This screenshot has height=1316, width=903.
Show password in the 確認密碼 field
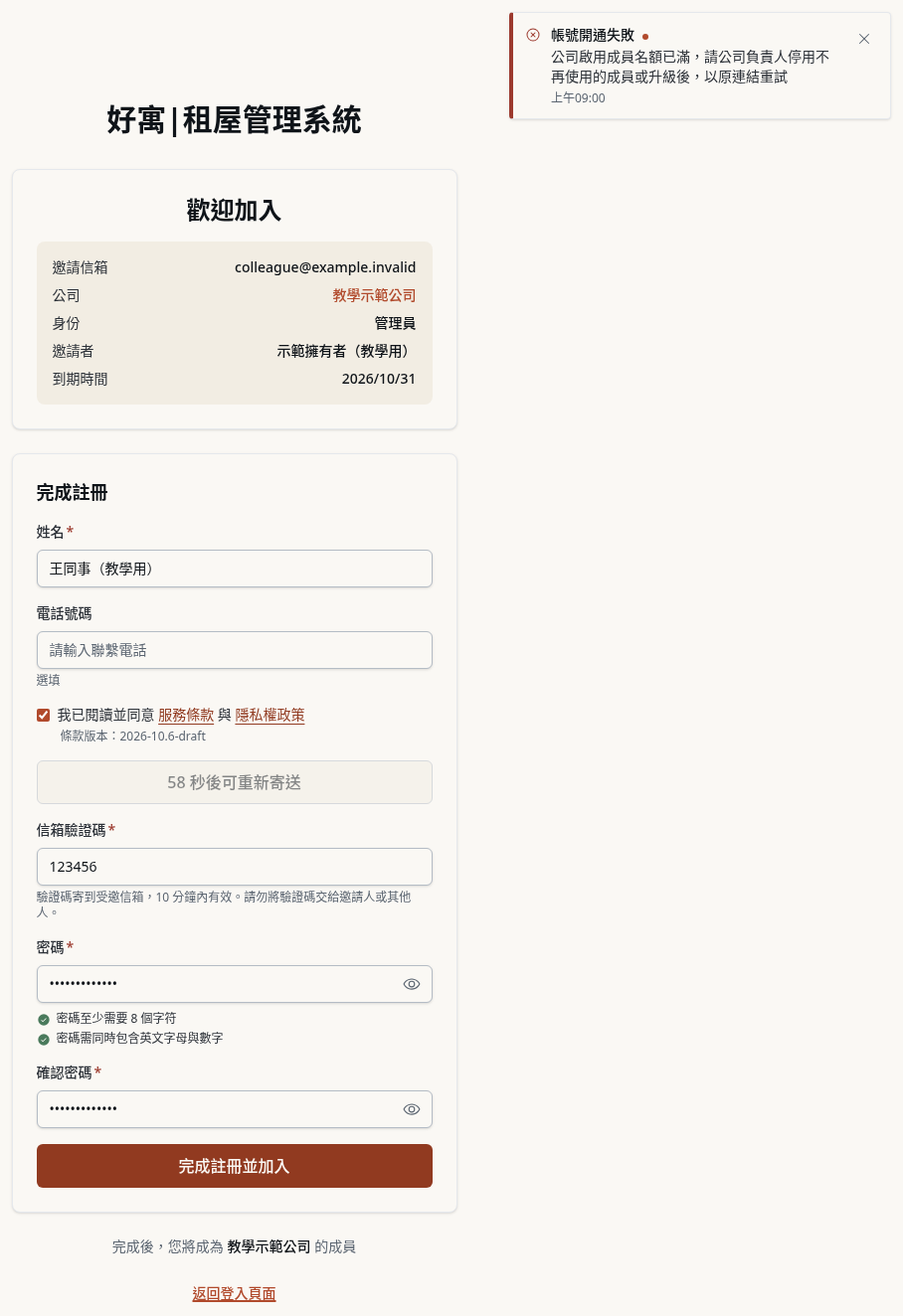coord(412,1109)
